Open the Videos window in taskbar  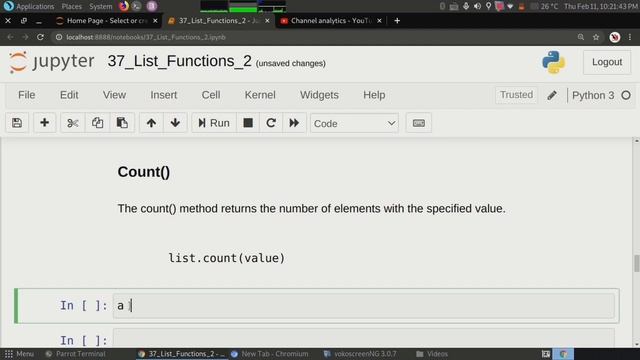tap(432, 354)
